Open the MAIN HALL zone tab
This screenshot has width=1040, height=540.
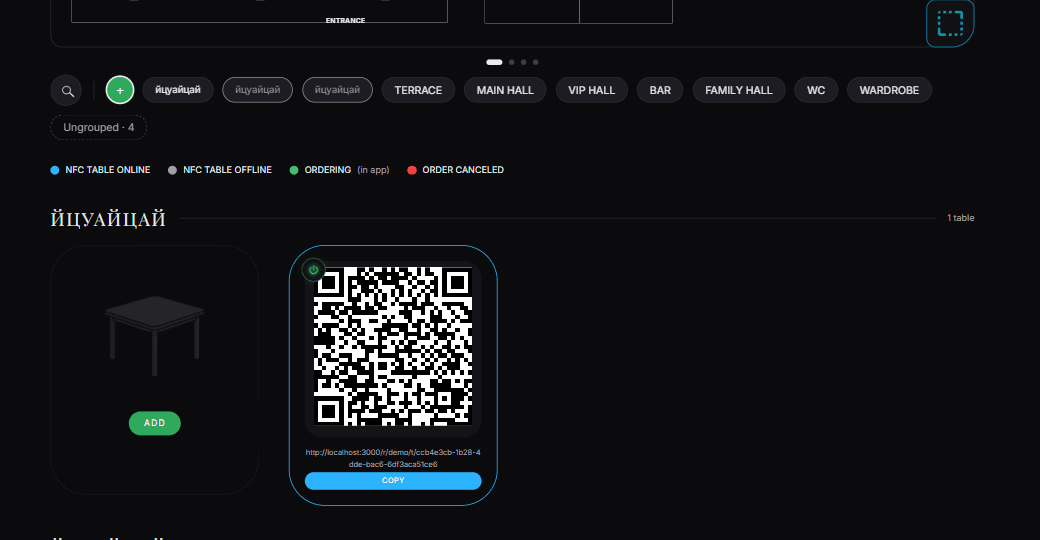[505, 90]
